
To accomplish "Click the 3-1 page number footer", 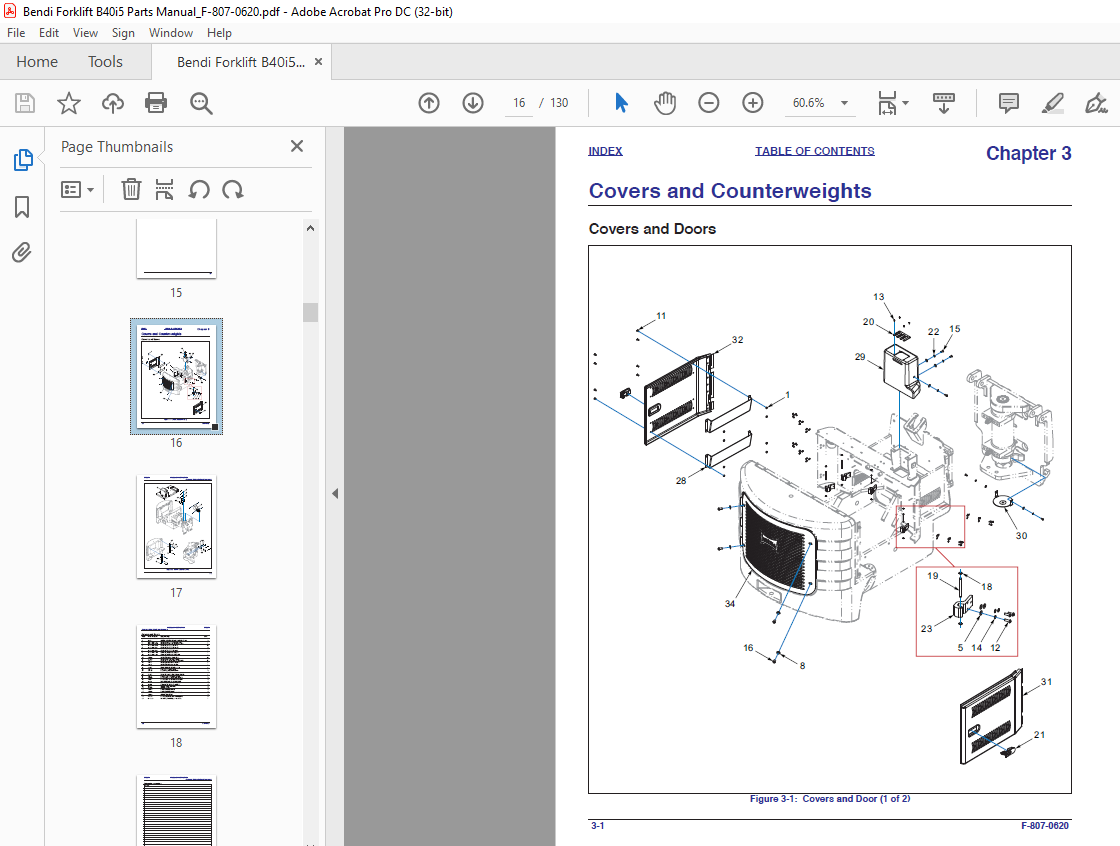I will pos(597,825).
